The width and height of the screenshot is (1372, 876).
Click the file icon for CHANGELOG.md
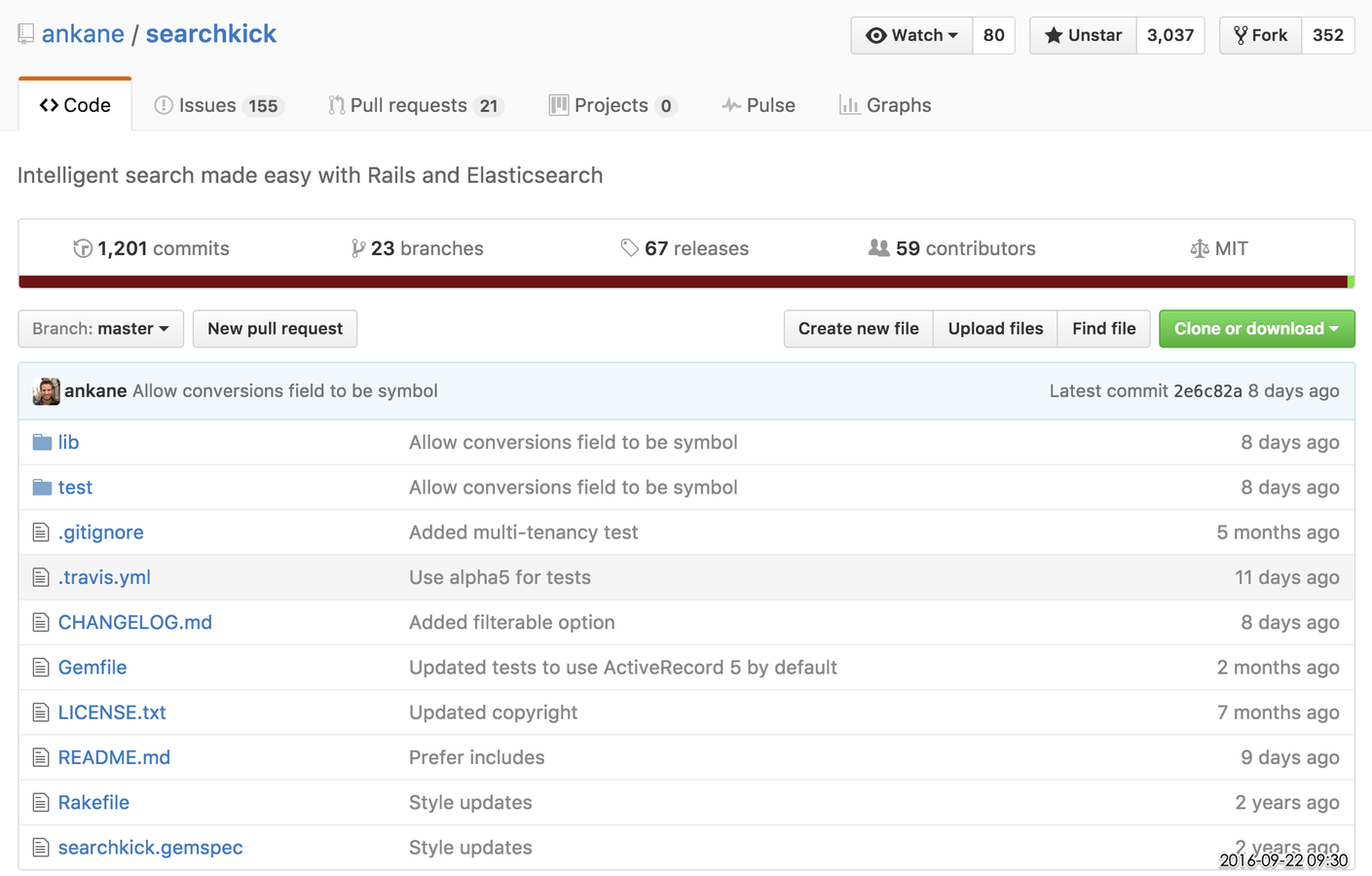41,622
